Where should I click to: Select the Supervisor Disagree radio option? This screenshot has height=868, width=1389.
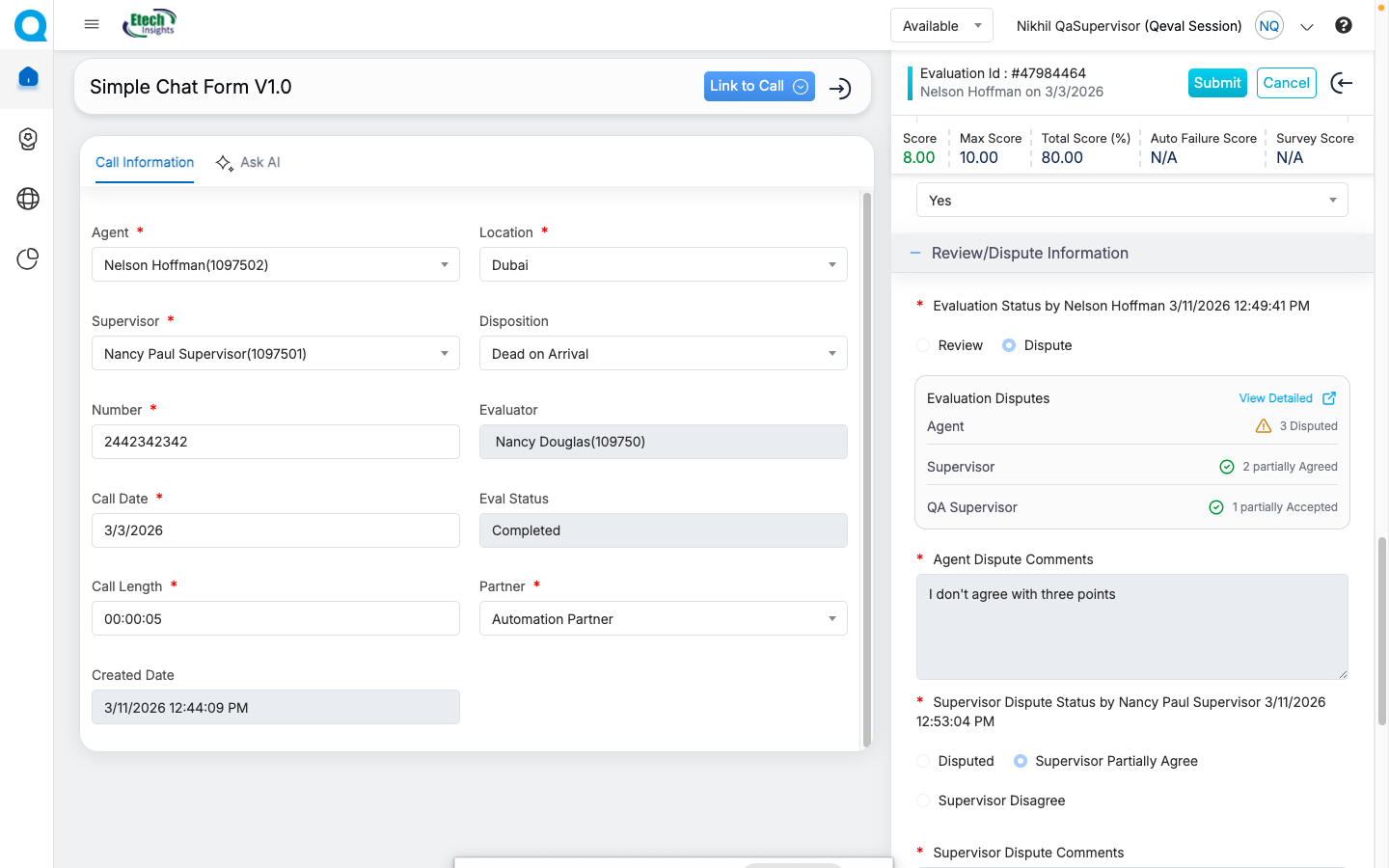[x=924, y=800]
